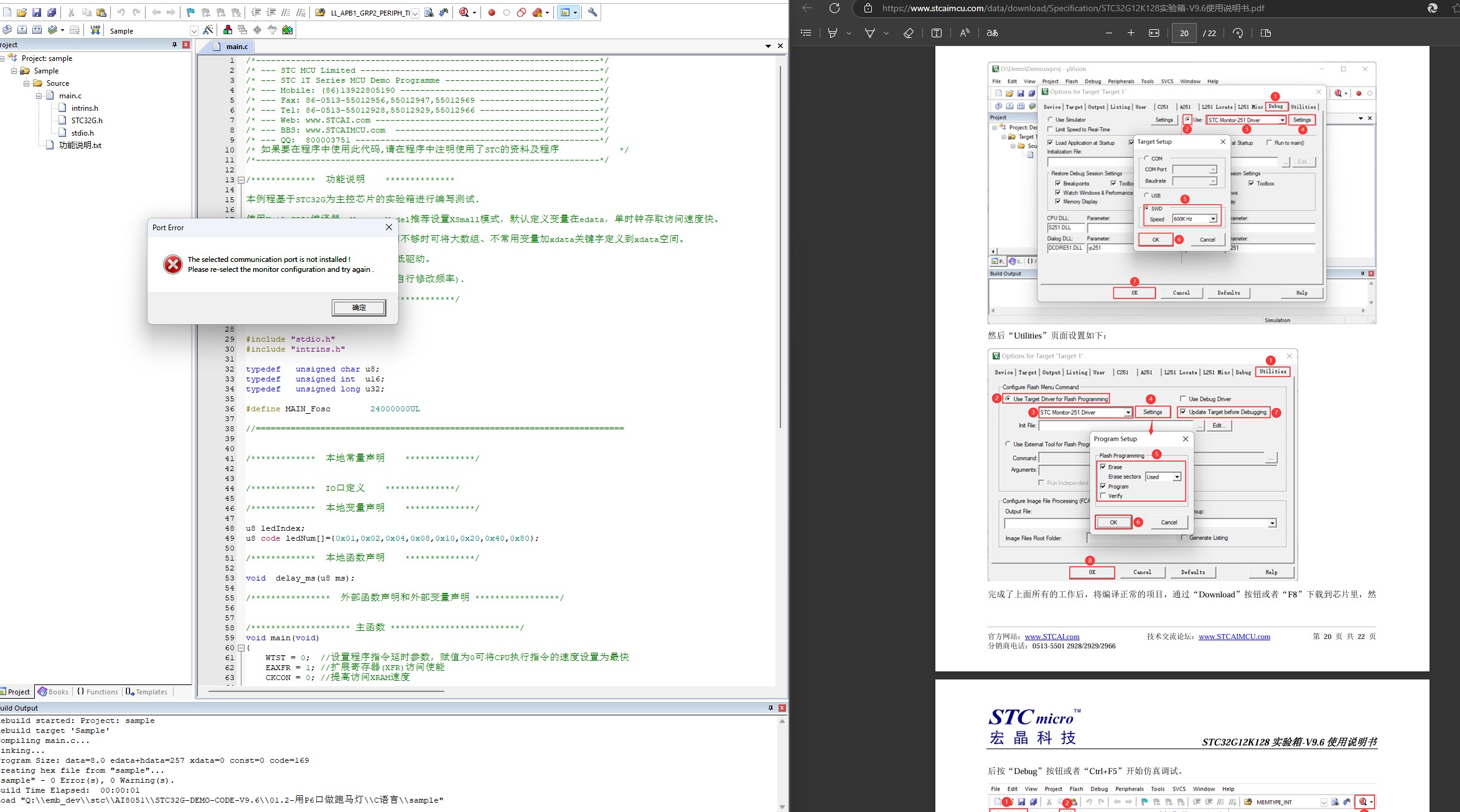Click the PDF translate icon
1460x812 pixels.
pyautogui.click(x=993, y=33)
